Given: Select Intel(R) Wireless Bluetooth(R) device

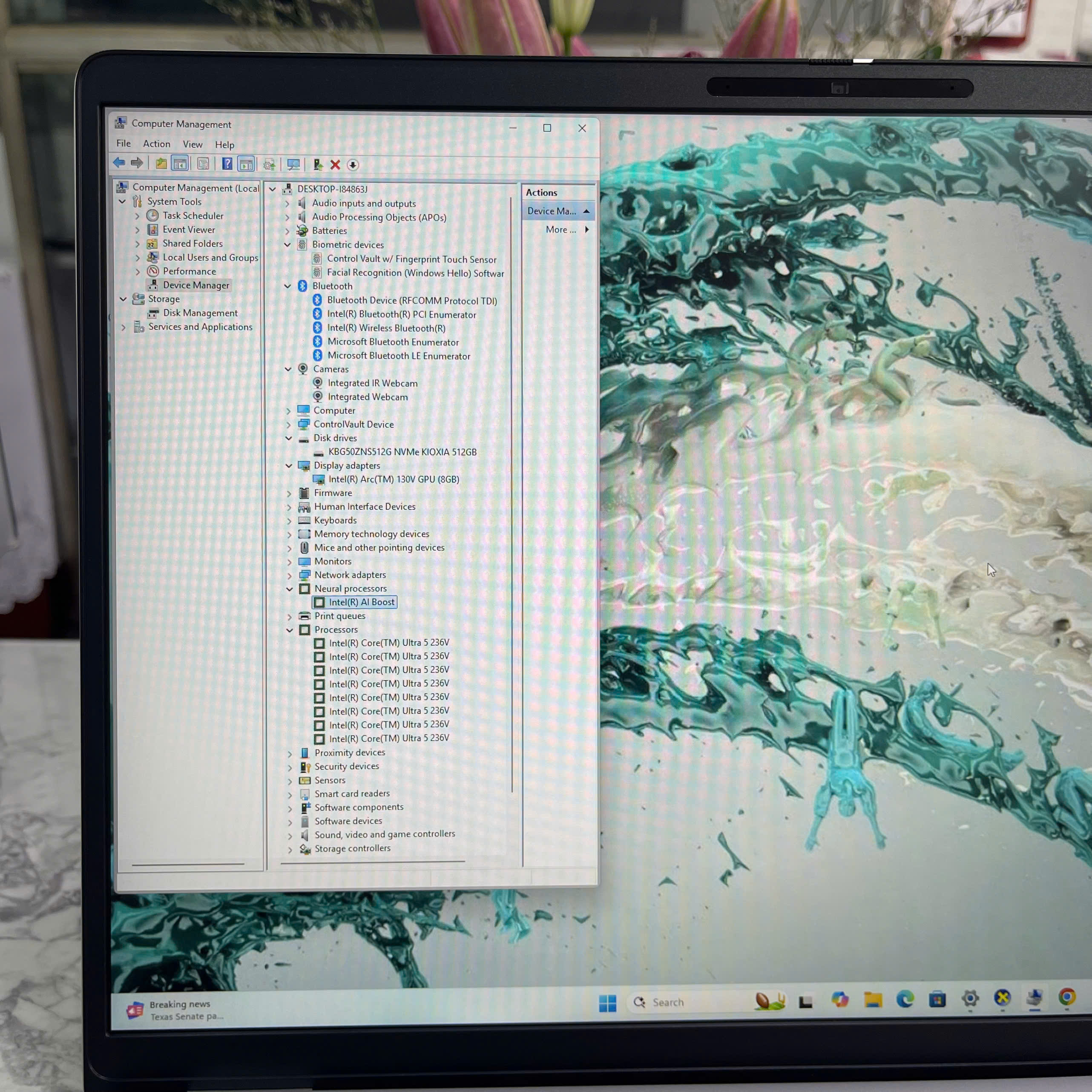Looking at the screenshot, I should (387, 328).
